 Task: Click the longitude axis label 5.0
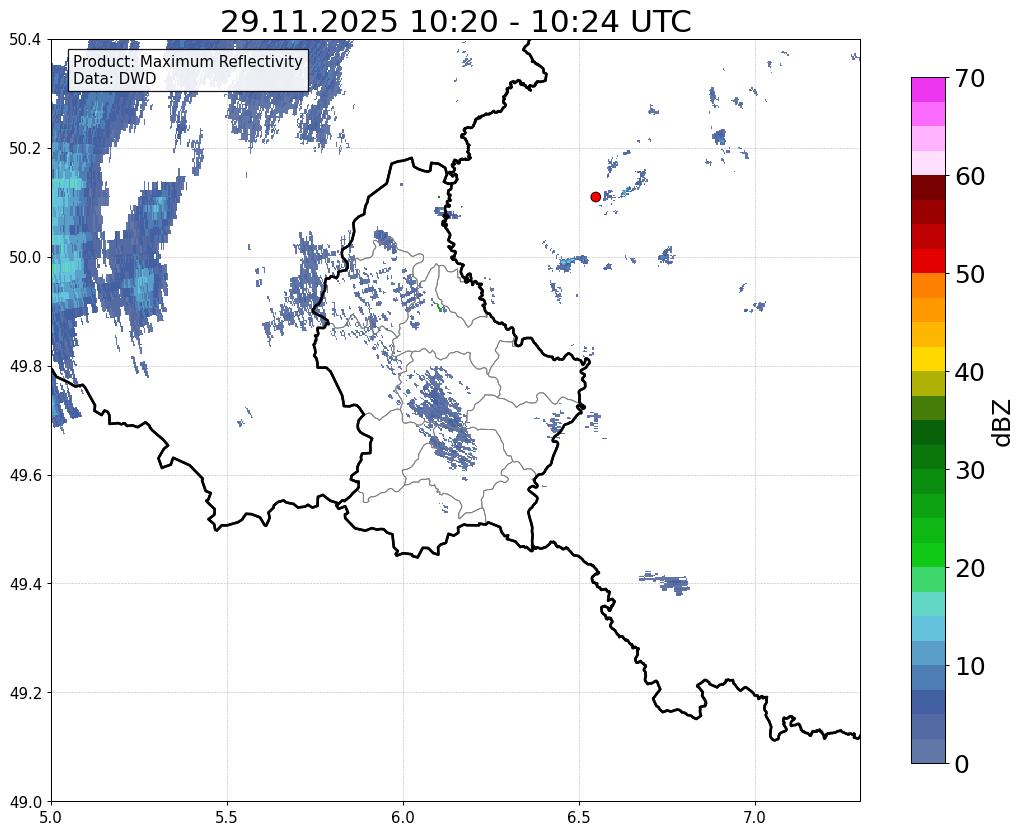point(51,818)
